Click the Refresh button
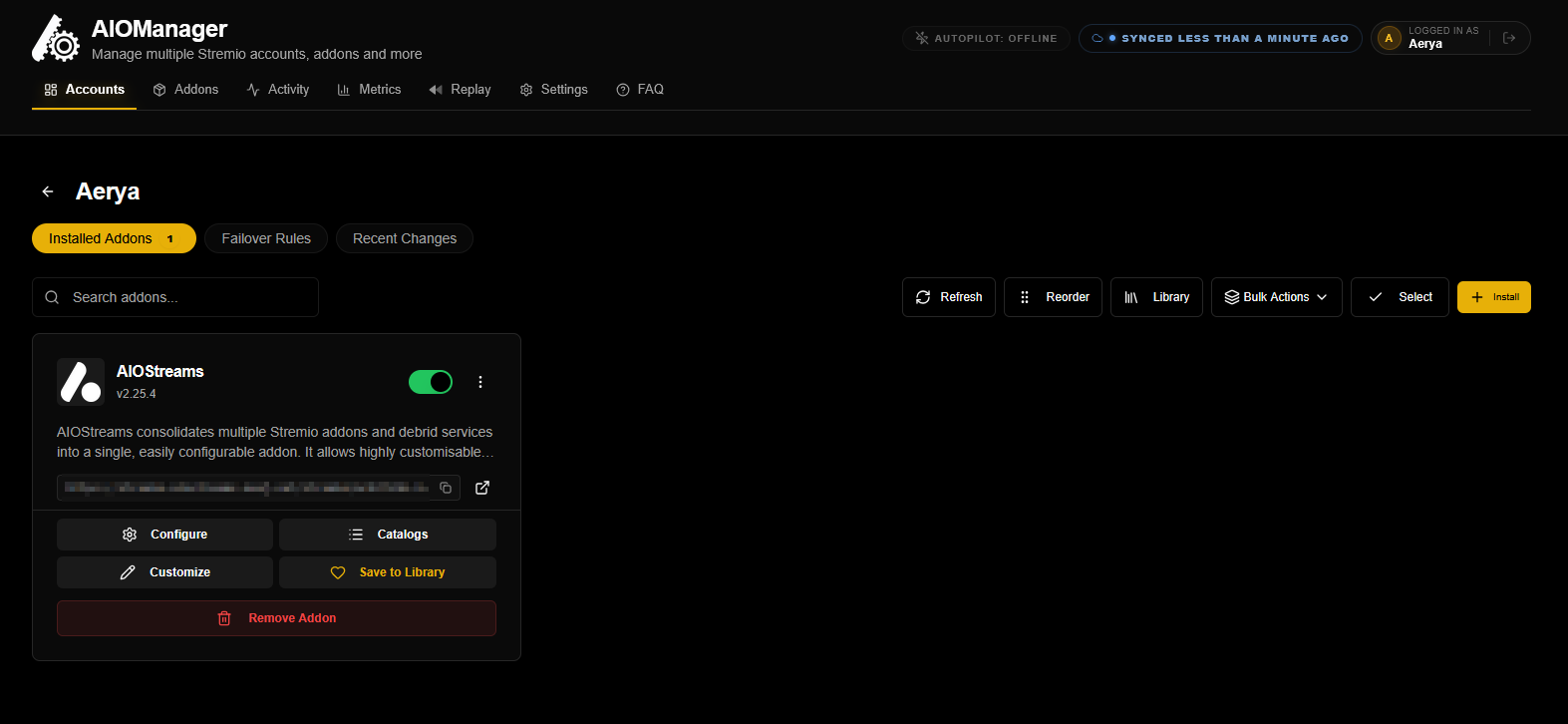1568x724 pixels. pos(949,297)
